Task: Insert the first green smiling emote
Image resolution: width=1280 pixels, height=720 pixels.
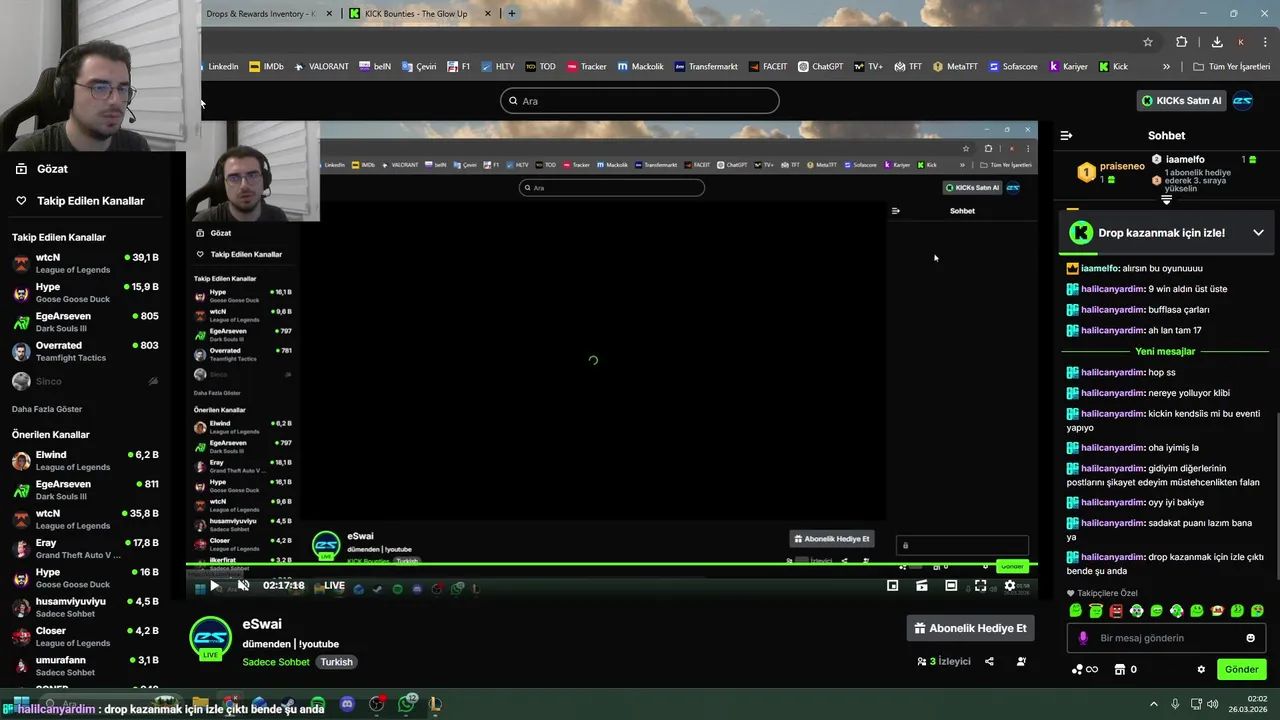Action: [1076, 611]
